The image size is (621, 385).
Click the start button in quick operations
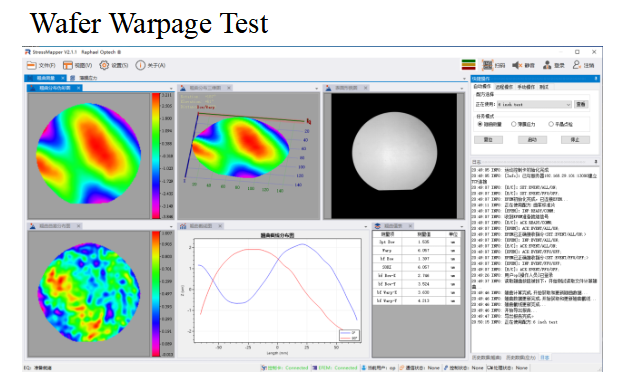coord(532,140)
